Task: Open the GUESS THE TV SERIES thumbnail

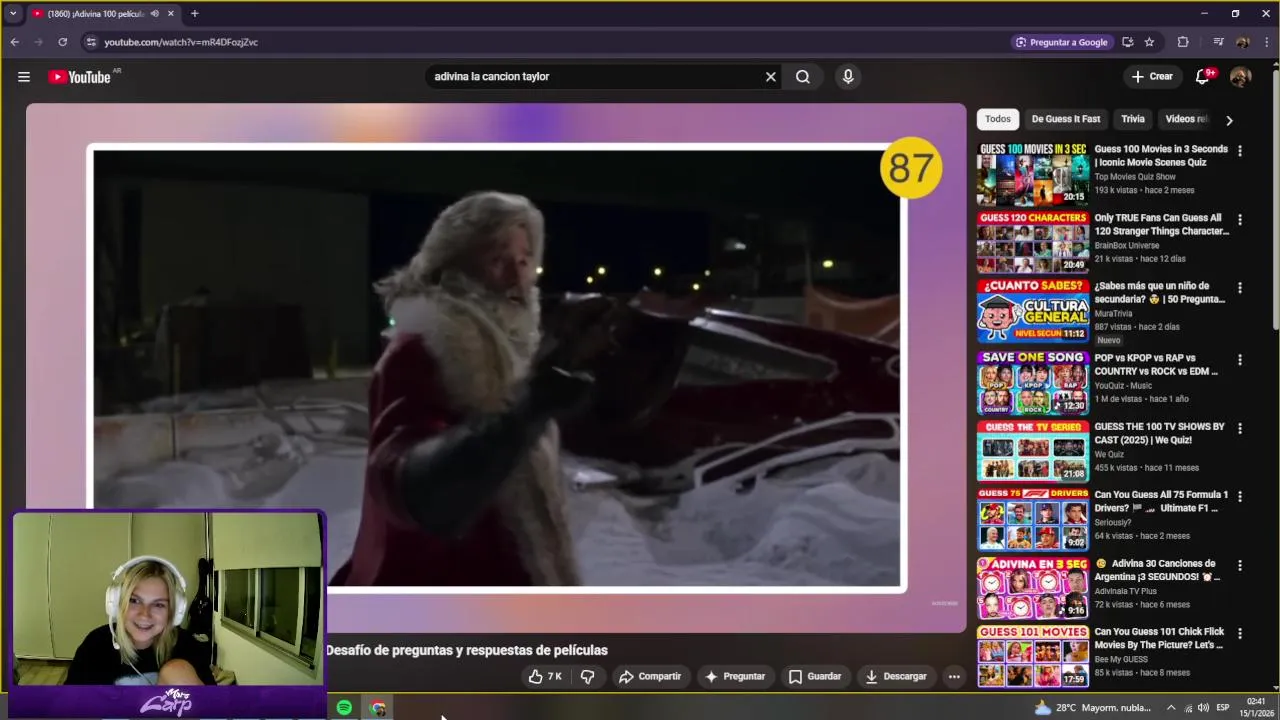Action: pos(1033,451)
